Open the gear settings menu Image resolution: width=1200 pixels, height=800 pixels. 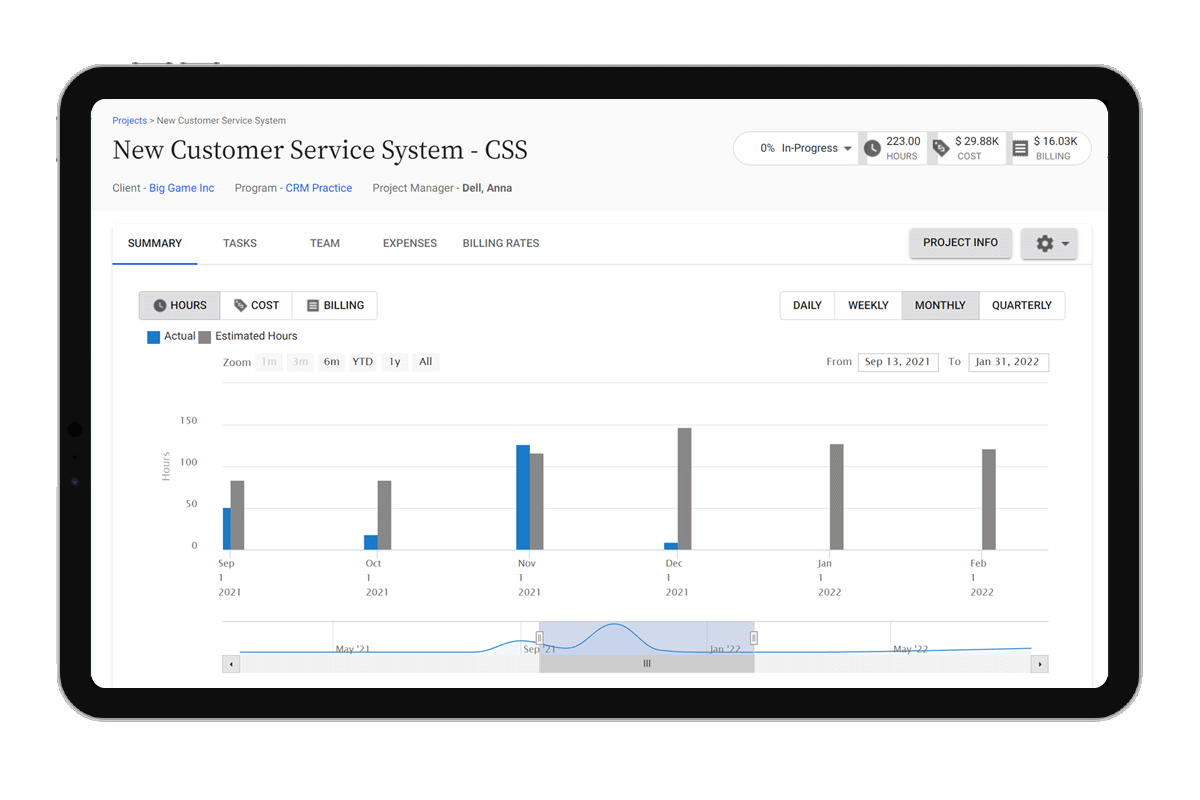(1049, 244)
